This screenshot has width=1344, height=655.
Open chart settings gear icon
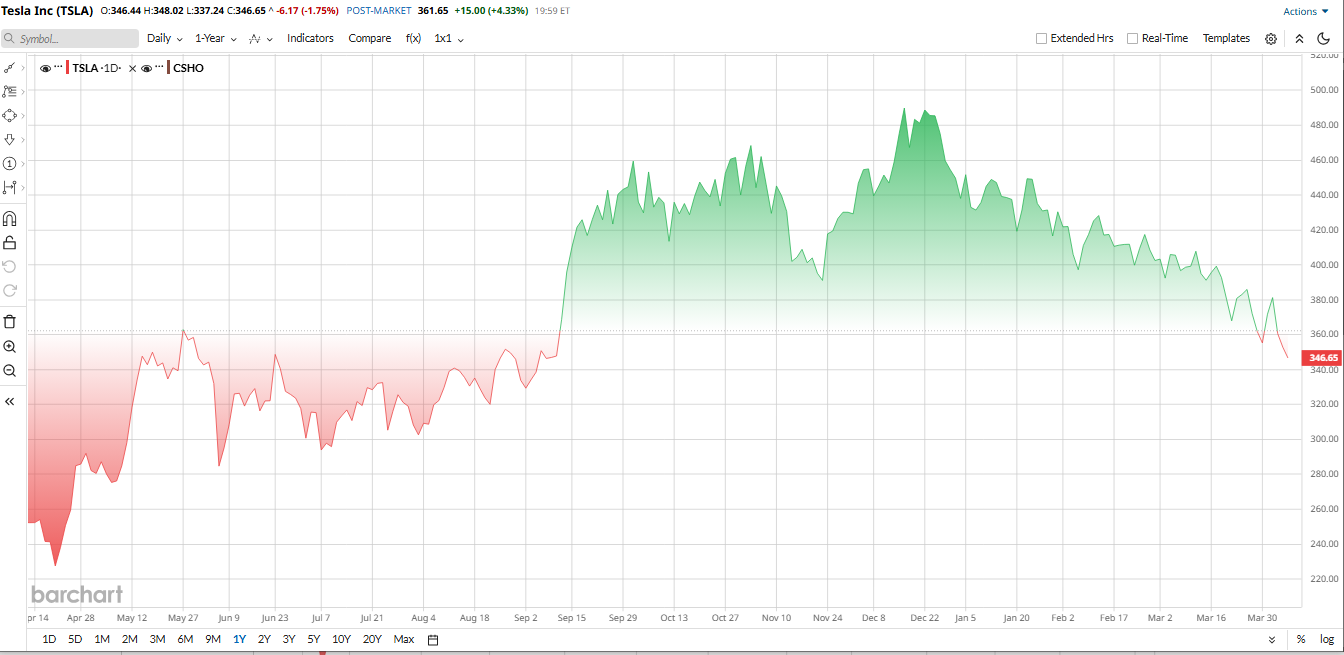tap(1271, 39)
